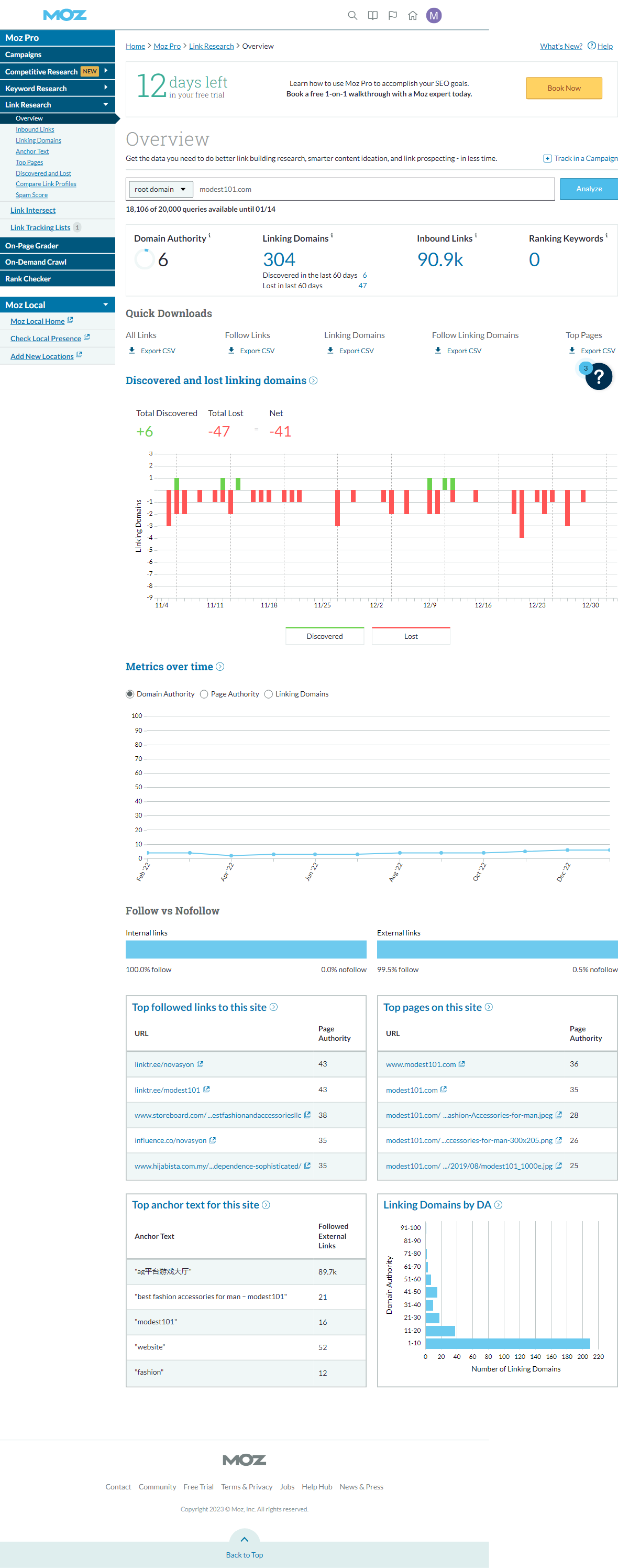Open Anchor Text submenu link
The height and width of the screenshot is (1568, 618).
click(32, 151)
